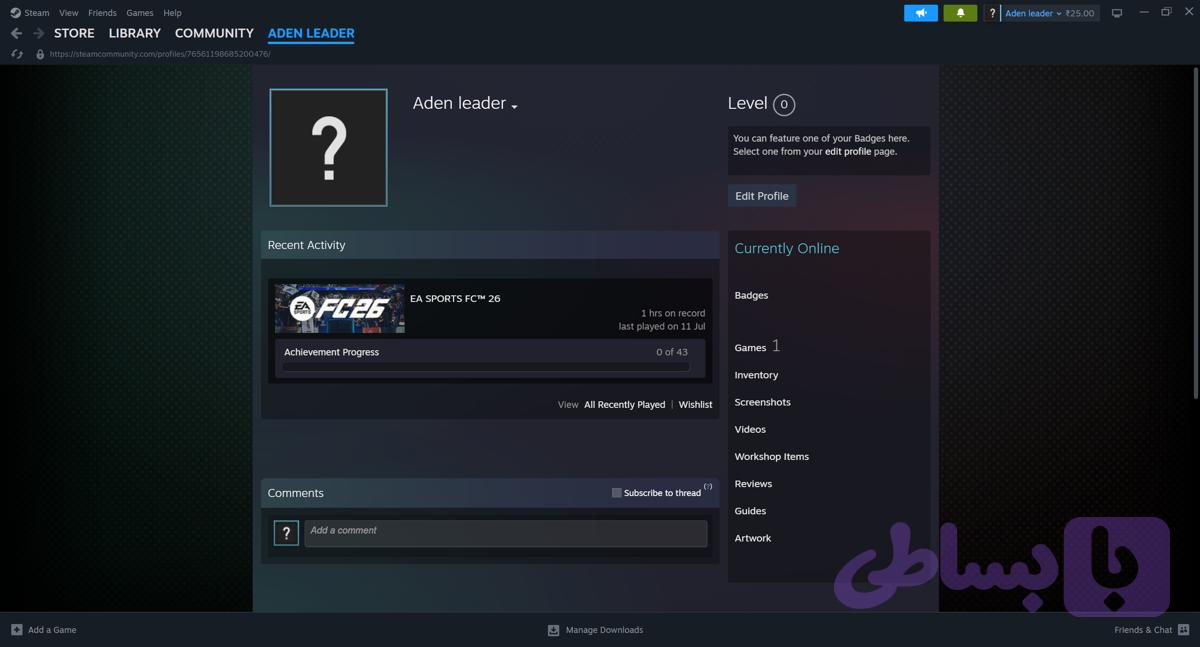
Task: Switch to the COMMUNITY tab
Action: tap(214, 33)
